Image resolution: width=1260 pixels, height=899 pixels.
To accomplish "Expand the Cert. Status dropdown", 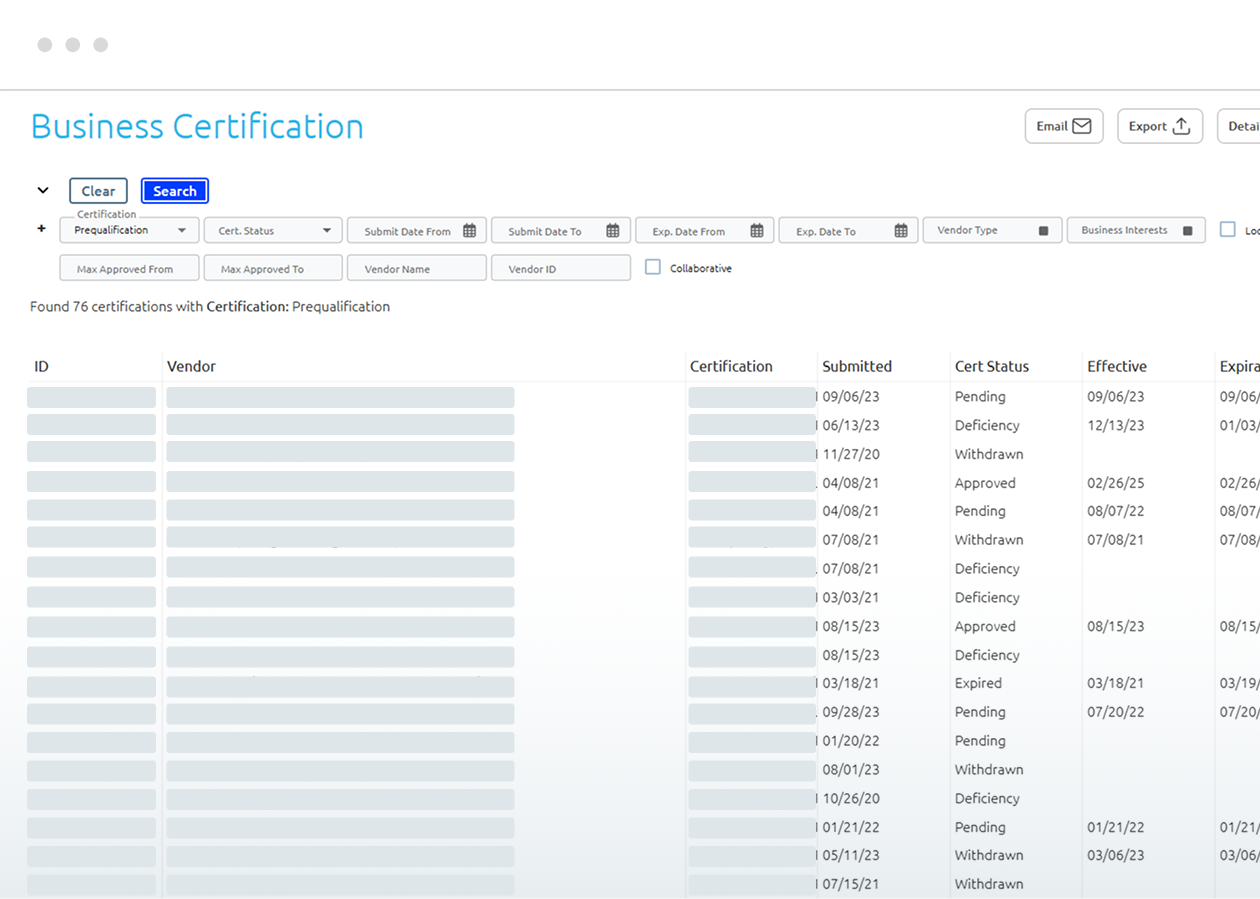I will pos(273,231).
